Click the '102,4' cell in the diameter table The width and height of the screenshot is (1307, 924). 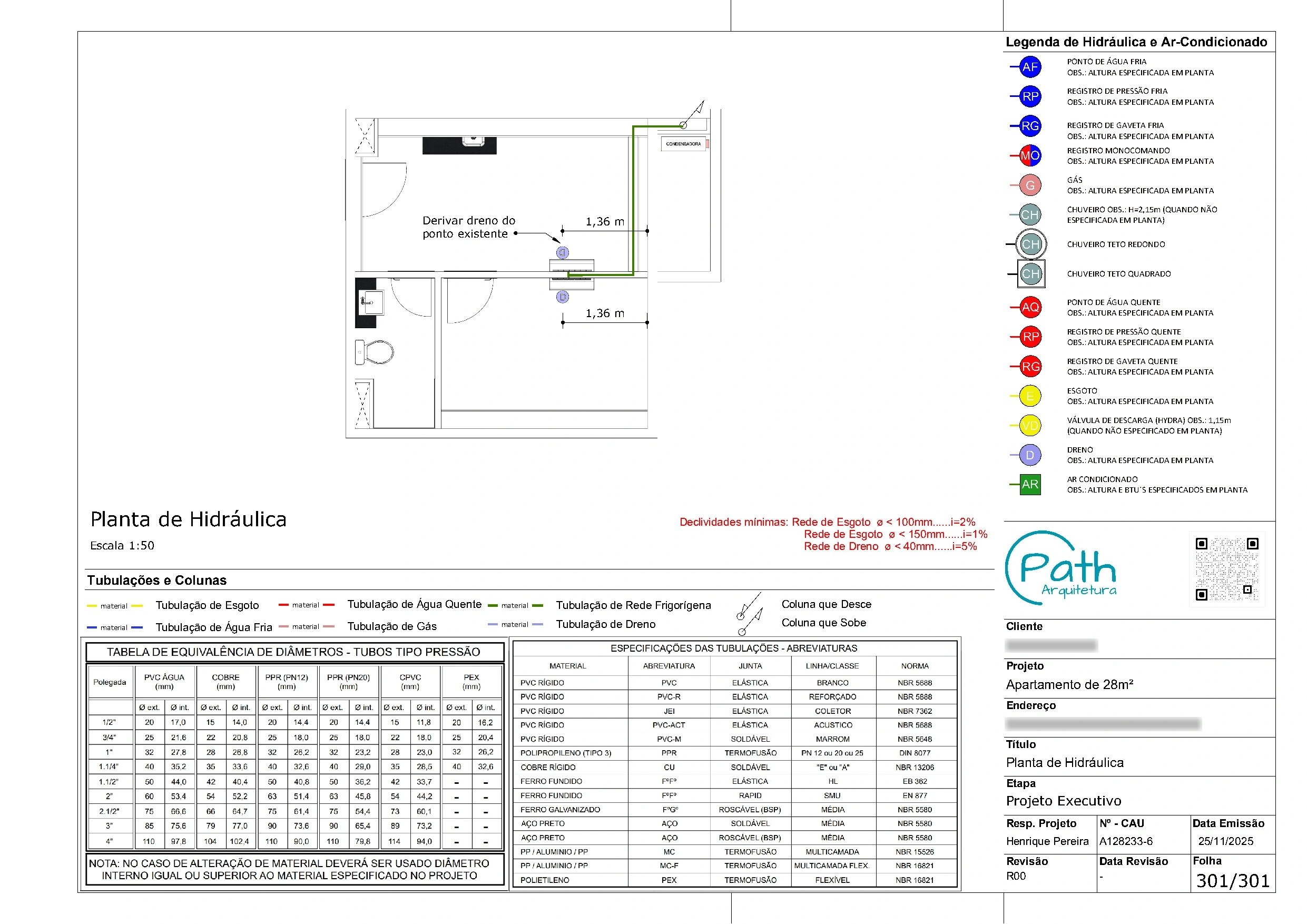click(240, 841)
